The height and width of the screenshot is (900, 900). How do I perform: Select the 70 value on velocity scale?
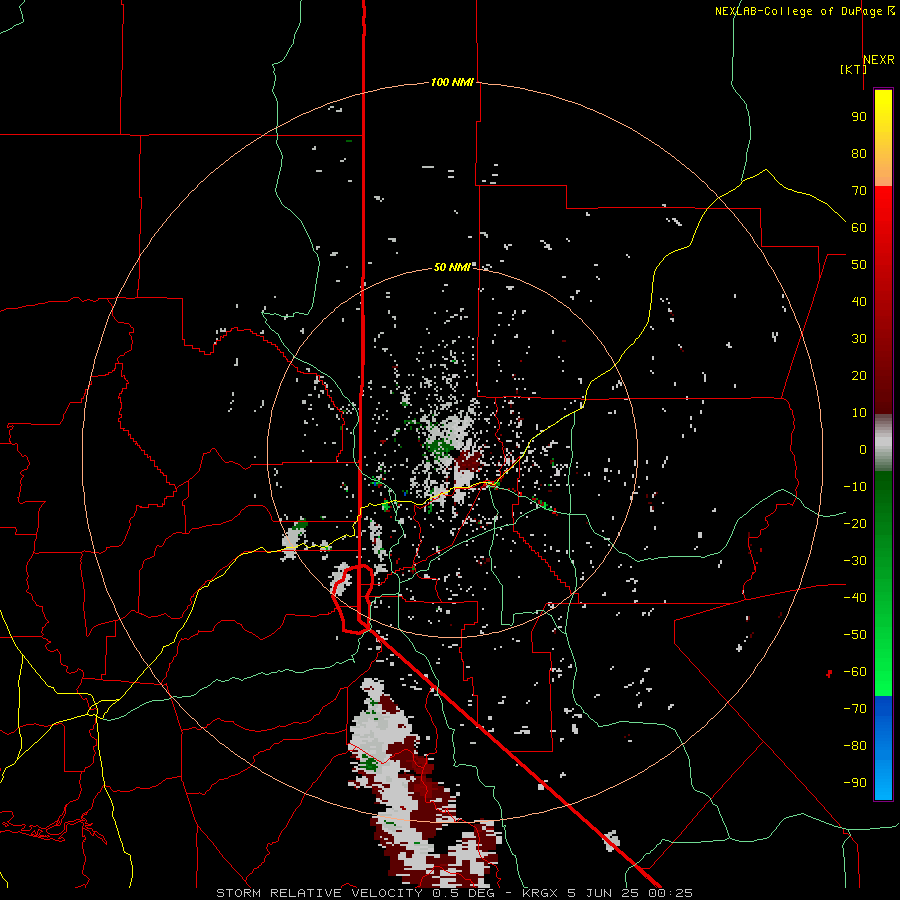tap(859, 191)
